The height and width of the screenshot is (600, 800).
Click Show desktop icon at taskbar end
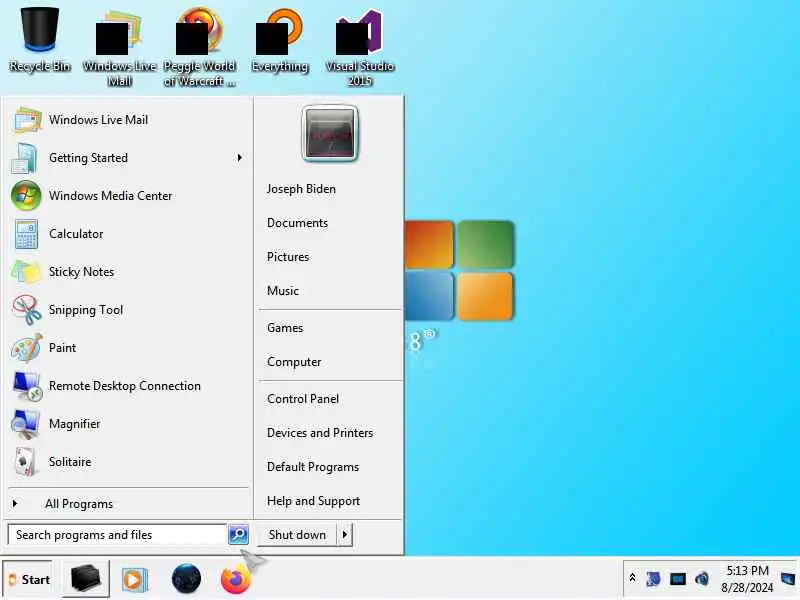[788, 579]
